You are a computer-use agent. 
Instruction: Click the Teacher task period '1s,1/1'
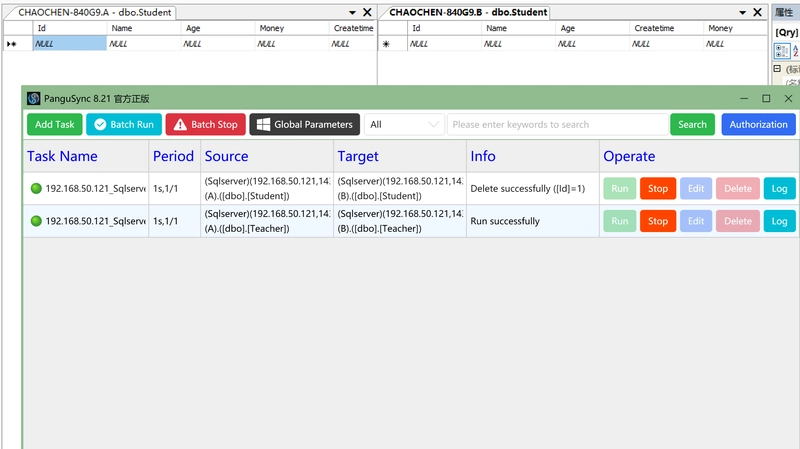click(x=166, y=221)
